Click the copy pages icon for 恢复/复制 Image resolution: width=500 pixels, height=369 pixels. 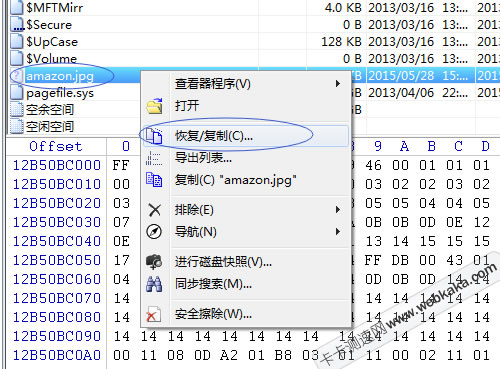(154, 136)
